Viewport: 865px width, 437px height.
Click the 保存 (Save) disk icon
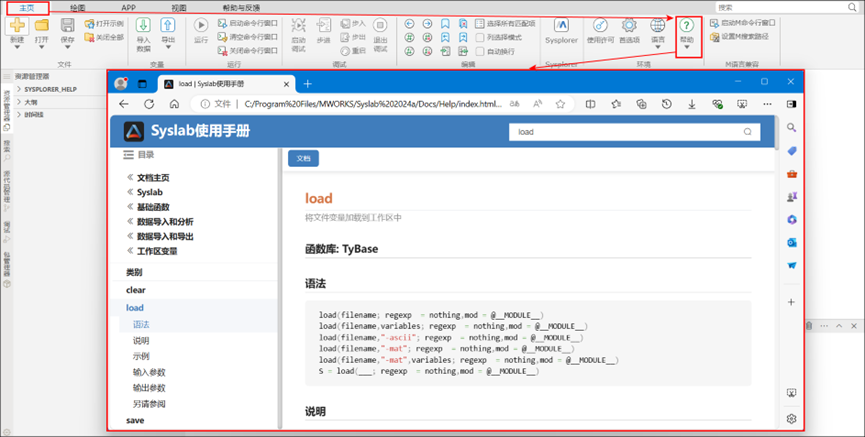(67, 25)
